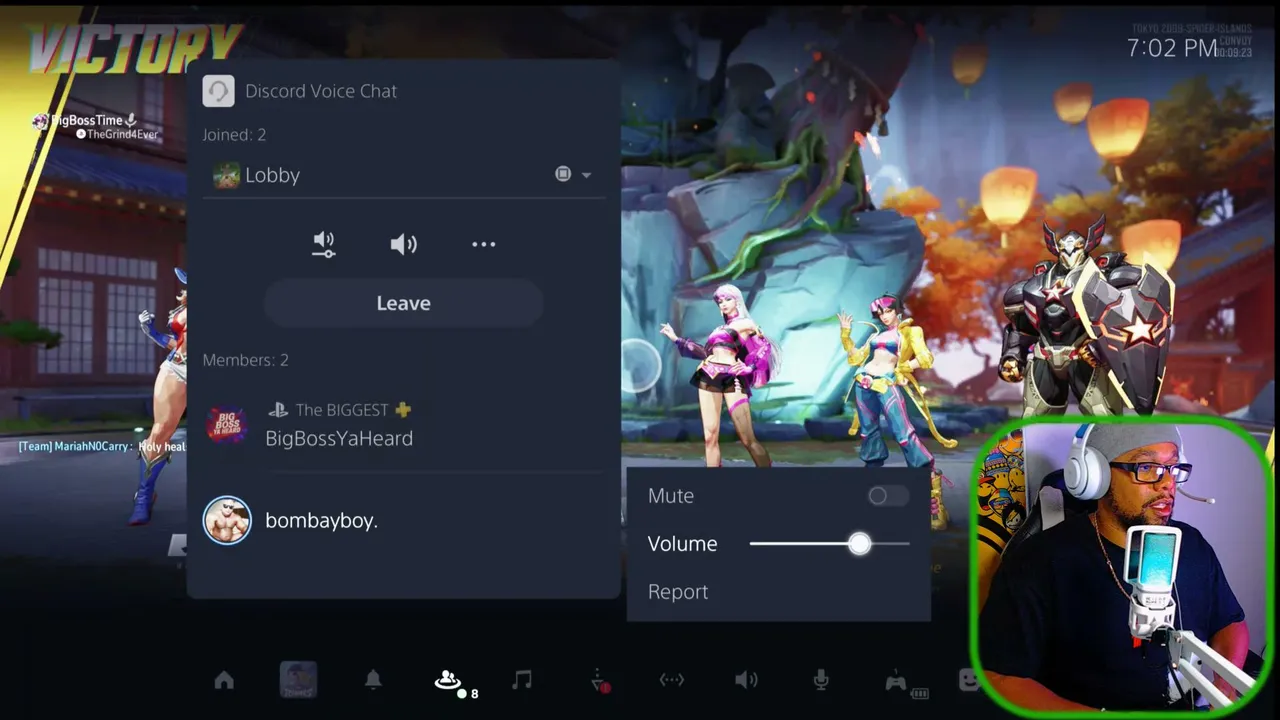This screenshot has width=1280, height=720.
Task: Select the profile avatar tile in the control center
Action: pos(298,680)
